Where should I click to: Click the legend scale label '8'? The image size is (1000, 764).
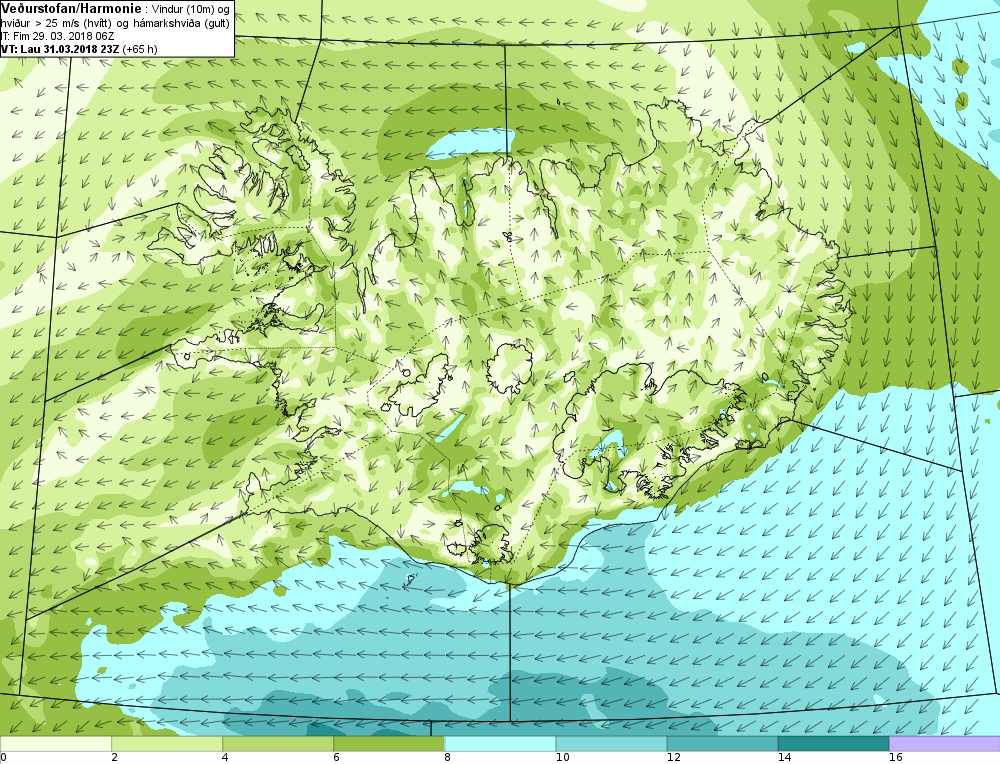[x=448, y=757]
